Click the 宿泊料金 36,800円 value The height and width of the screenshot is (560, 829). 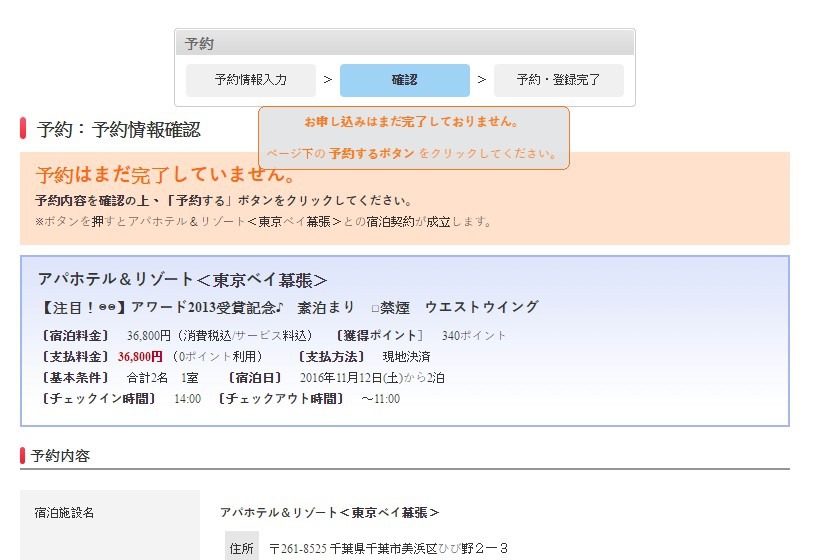tap(219, 336)
